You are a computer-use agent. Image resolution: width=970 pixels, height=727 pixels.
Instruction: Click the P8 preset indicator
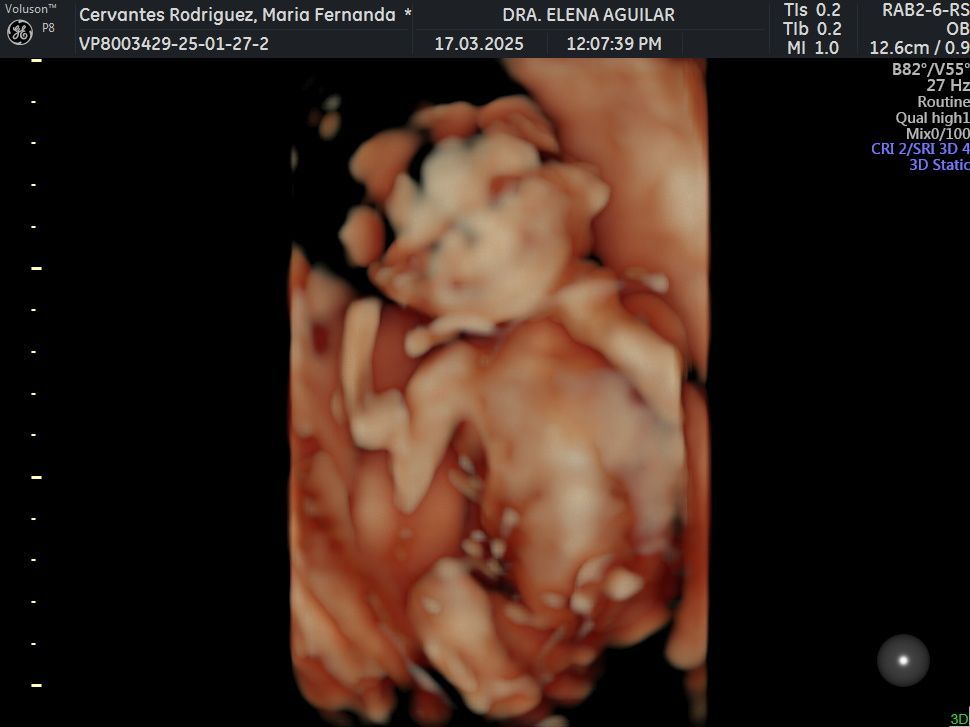point(48,27)
